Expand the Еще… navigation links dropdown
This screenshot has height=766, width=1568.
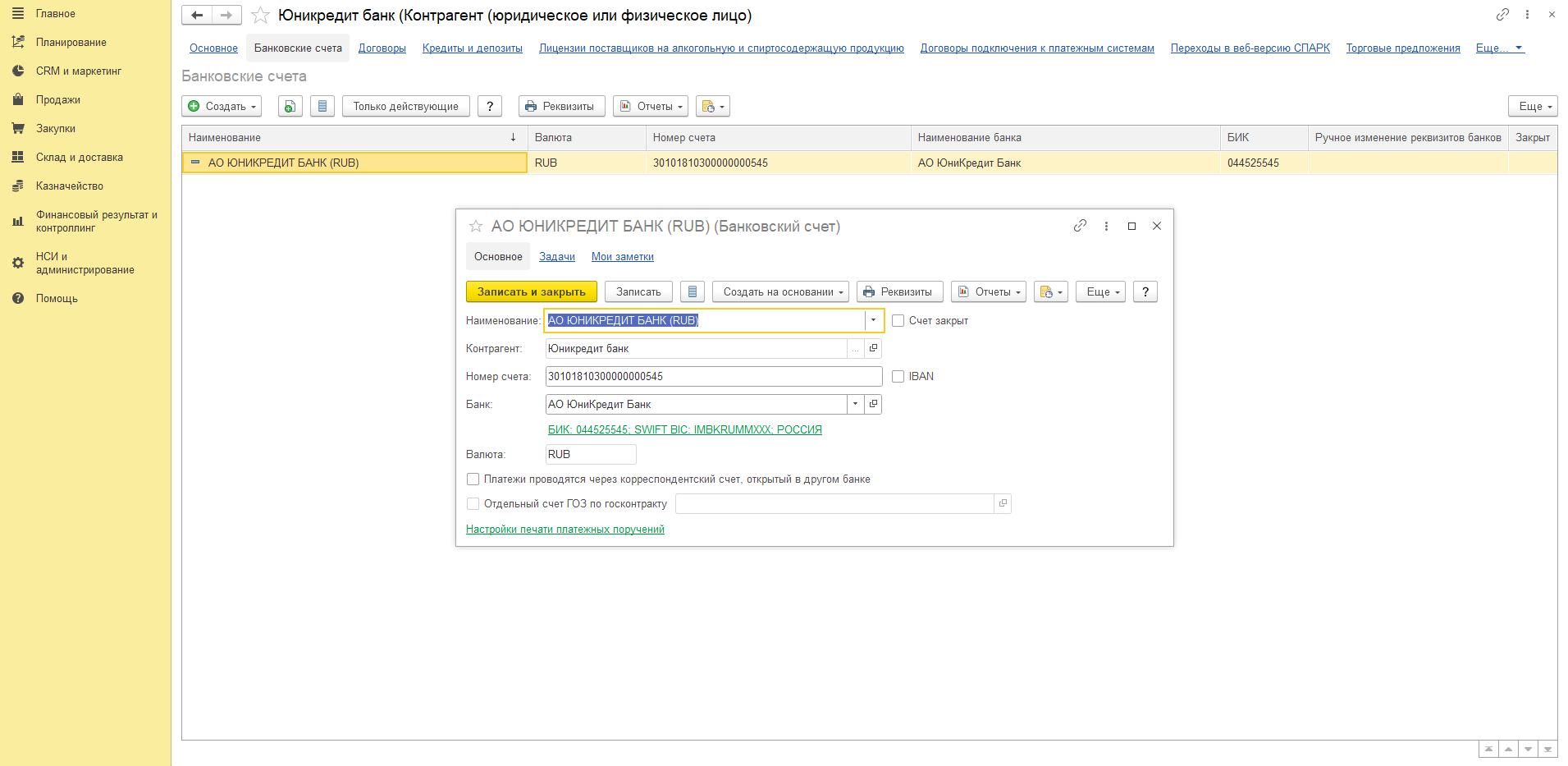(1500, 48)
